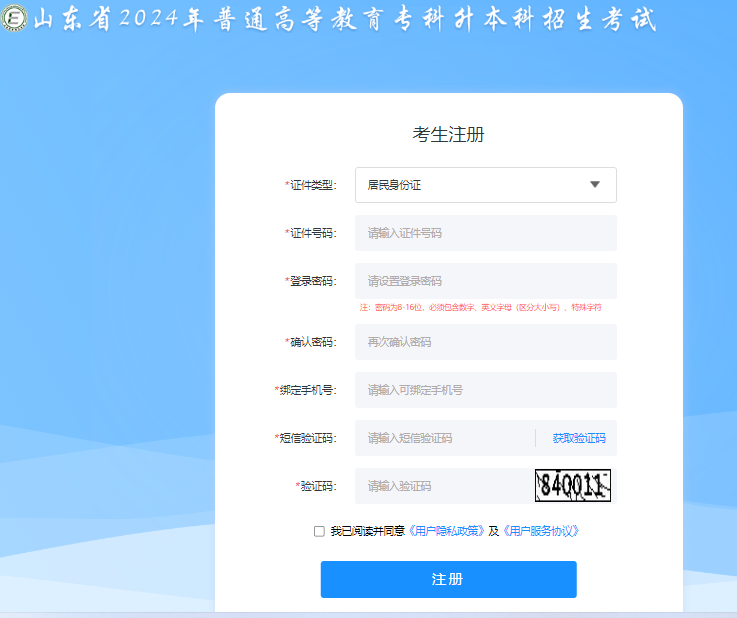Click the exam authority logo icon

click(16, 21)
